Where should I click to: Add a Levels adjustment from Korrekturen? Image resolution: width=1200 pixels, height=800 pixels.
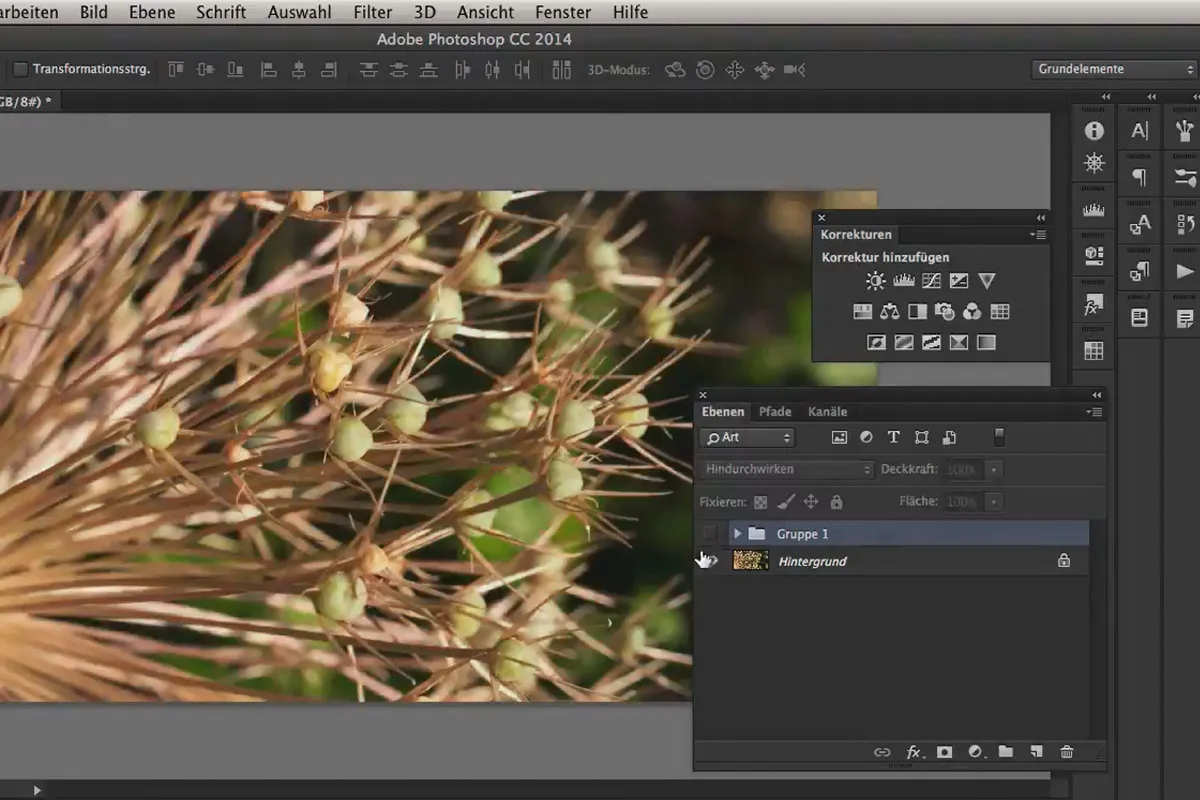pyautogui.click(x=904, y=281)
